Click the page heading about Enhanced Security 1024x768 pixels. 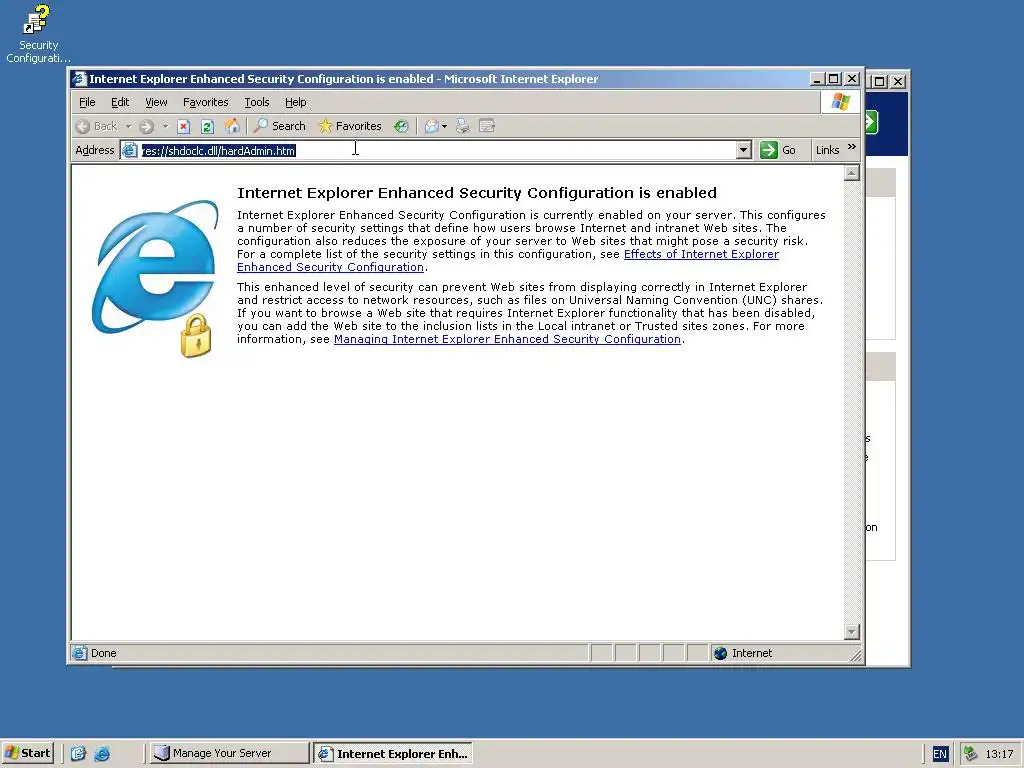tap(477, 193)
